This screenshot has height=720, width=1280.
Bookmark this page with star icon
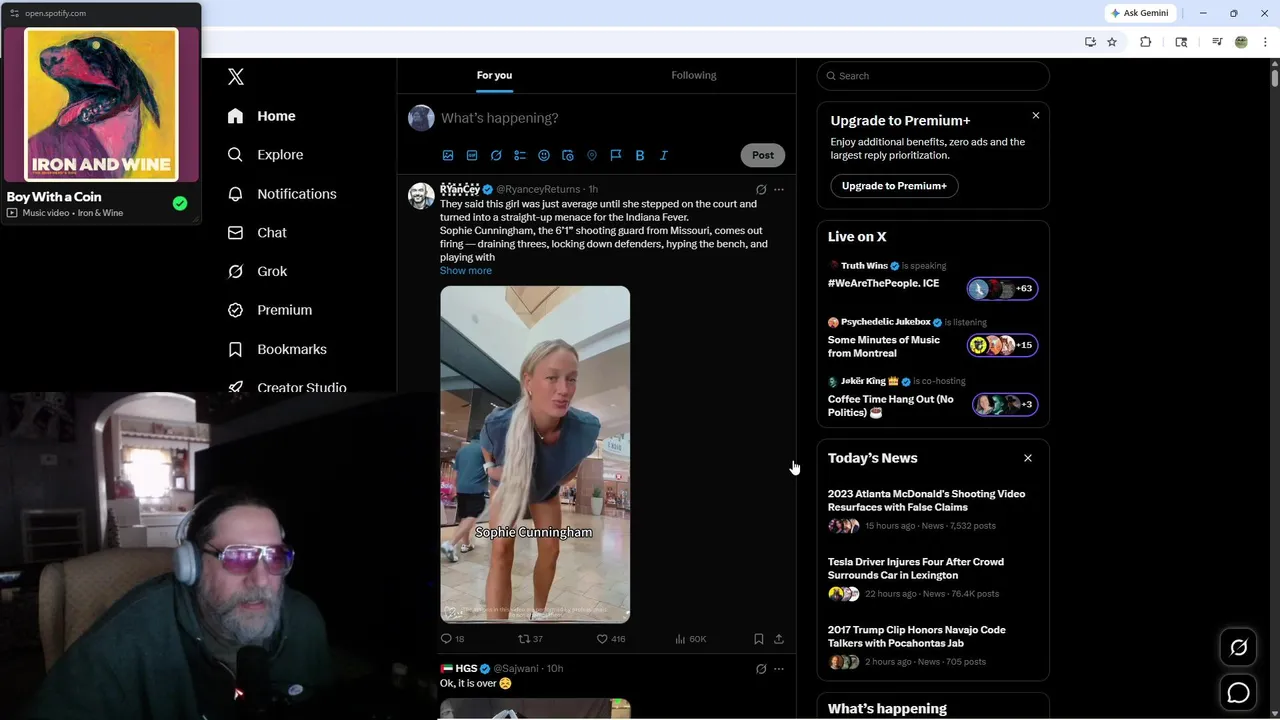[1112, 42]
